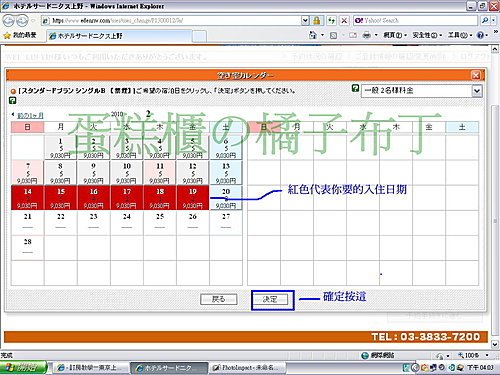Select February 13 date cell
500x375 pixels.
[226, 173]
